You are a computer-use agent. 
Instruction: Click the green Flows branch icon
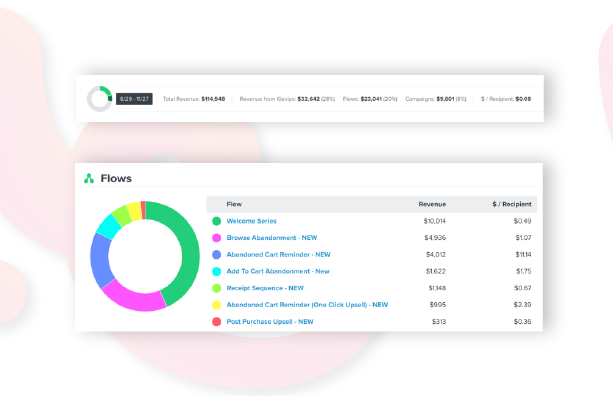[x=89, y=179]
